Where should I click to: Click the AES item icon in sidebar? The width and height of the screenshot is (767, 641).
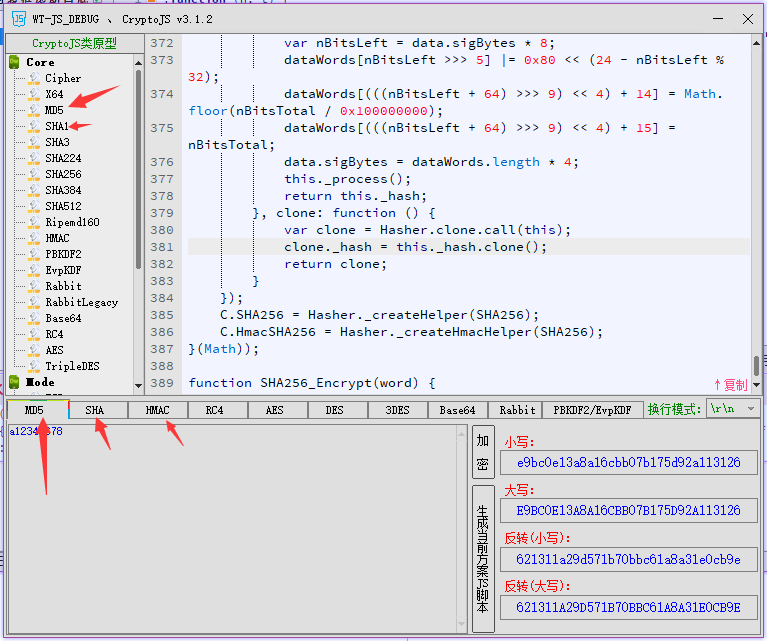(x=33, y=350)
